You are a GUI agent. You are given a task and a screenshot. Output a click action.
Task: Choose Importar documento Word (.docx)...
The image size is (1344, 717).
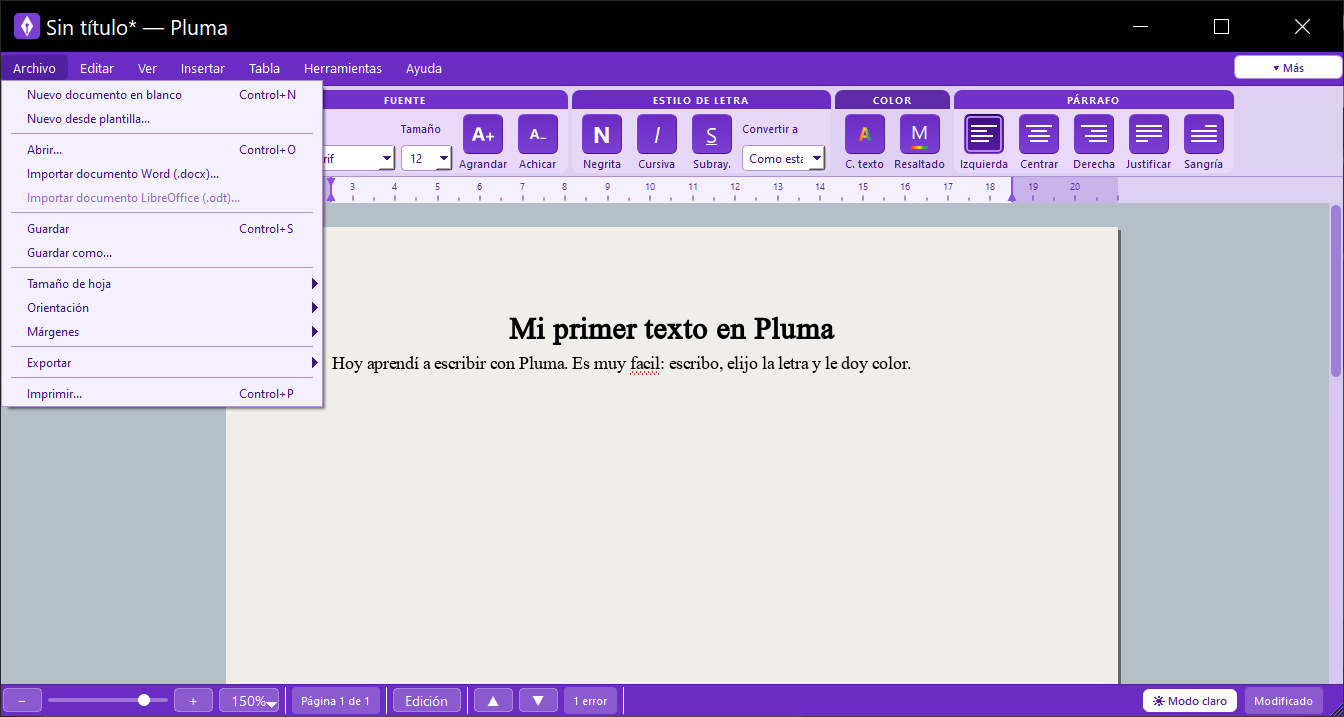pyautogui.click(x=162, y=174)
